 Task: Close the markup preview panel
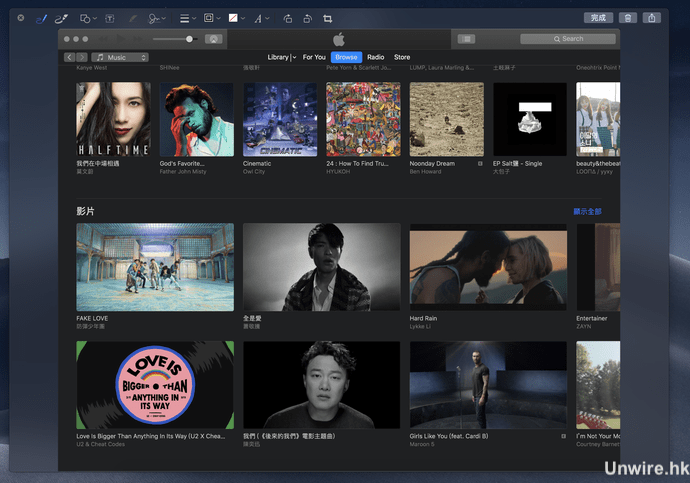(21, 18)
